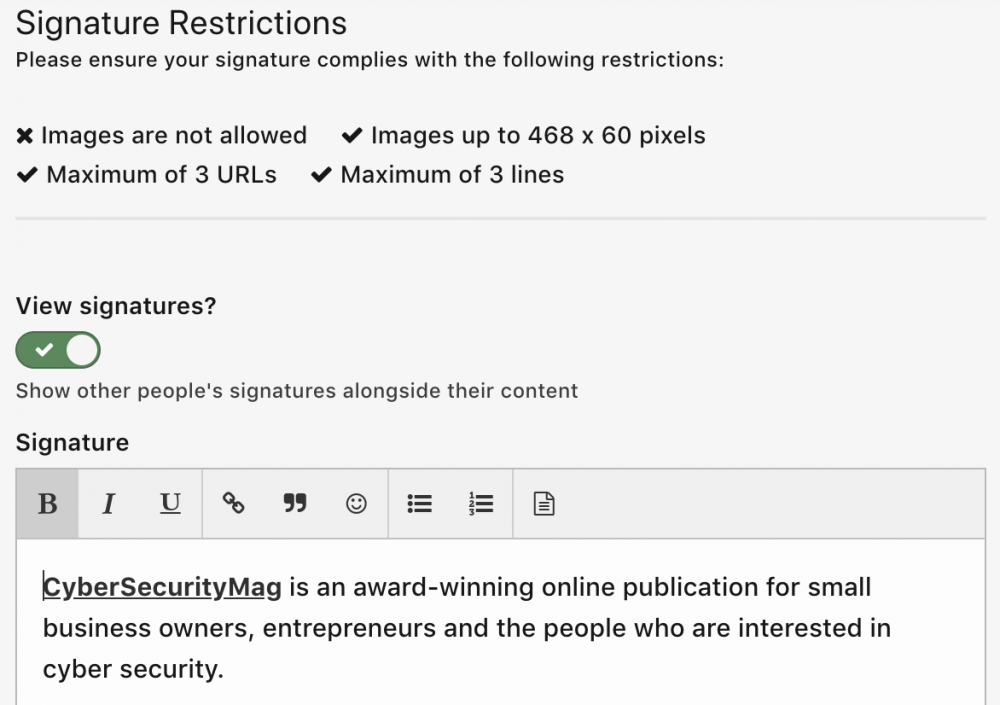Image resolution: width=1000 pixels, height=705 pixels.
Task: Toggle bold formatting in the signature editor
Action: click(47, 503)
